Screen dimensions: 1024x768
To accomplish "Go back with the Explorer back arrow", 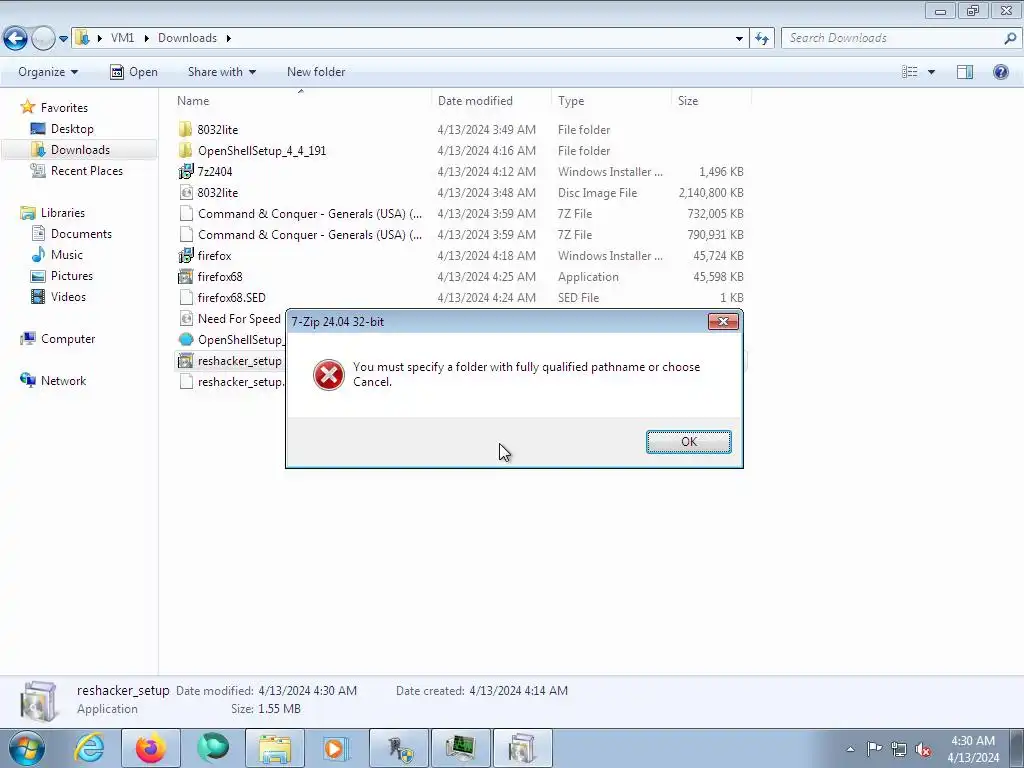I will coord(15,38).
